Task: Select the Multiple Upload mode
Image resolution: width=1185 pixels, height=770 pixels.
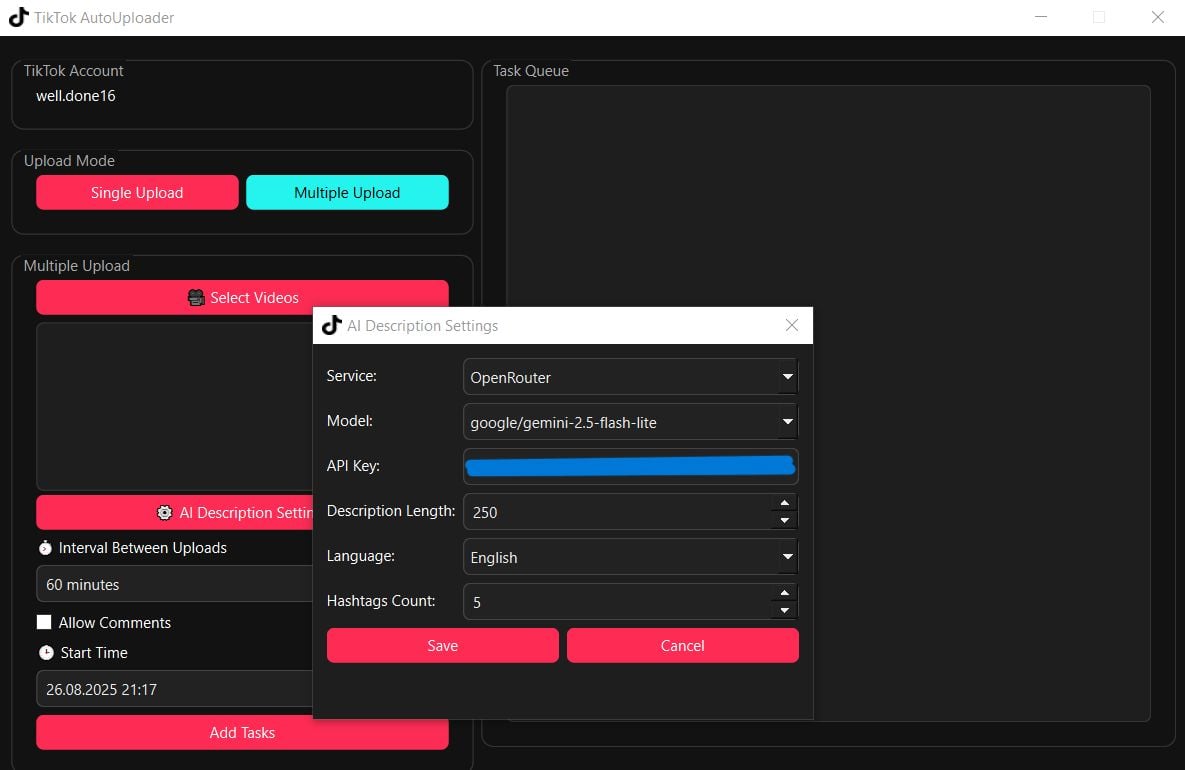Action: 347,193
